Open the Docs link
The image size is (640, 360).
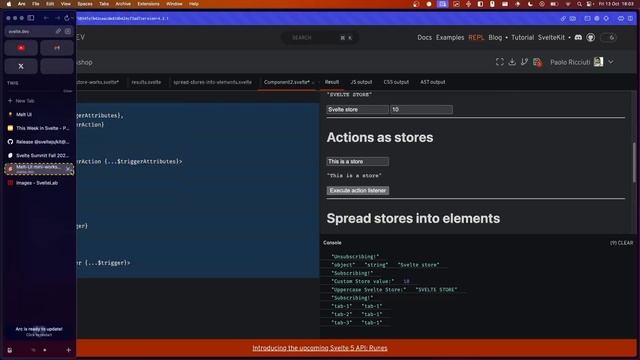pos(424,38)
